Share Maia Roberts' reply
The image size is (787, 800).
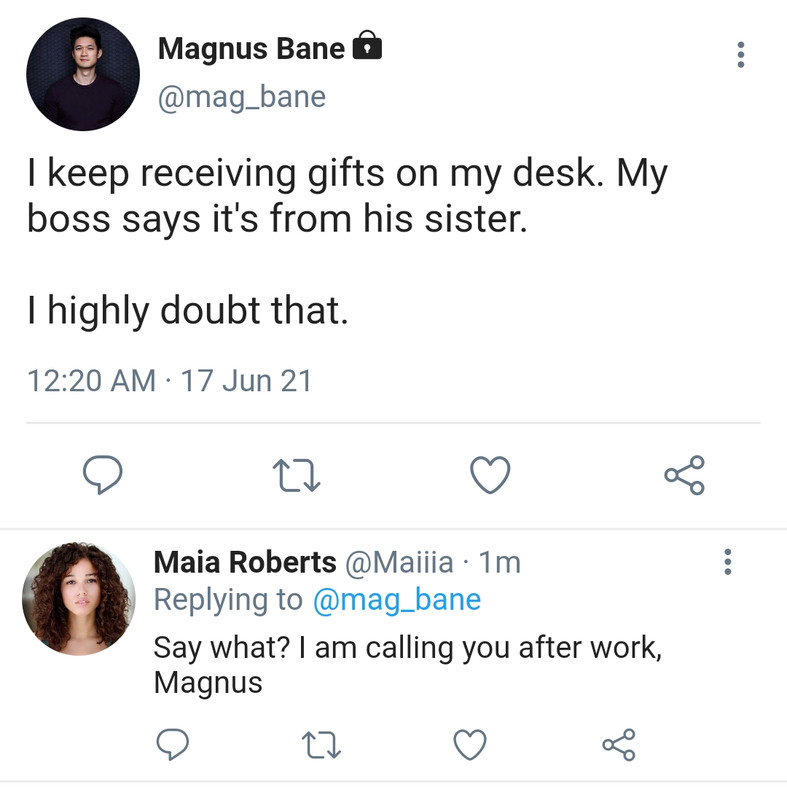click(x=618, y=744)
